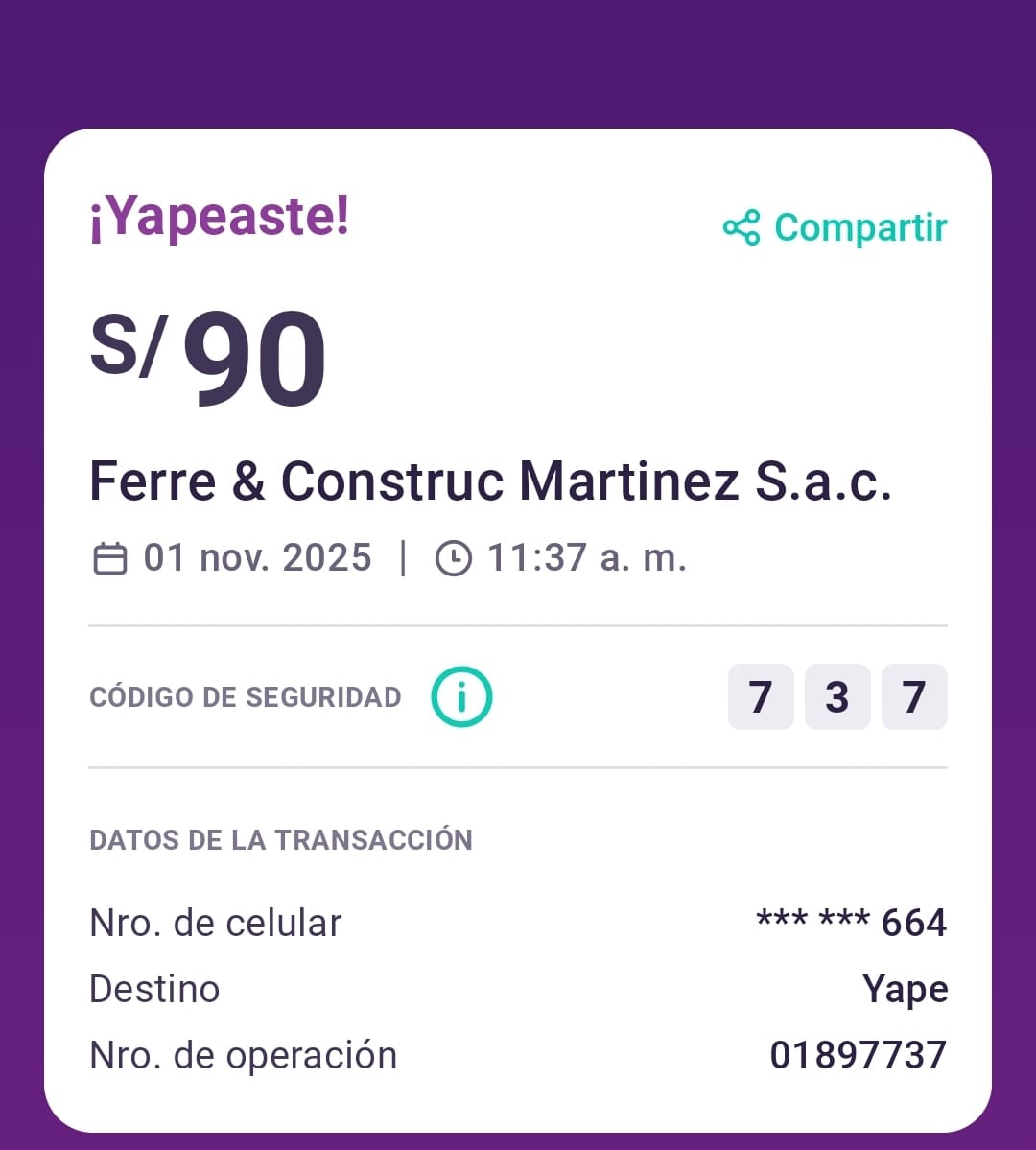
Task: Select the S/ 90 amount
Action: [x=209, y=357]
